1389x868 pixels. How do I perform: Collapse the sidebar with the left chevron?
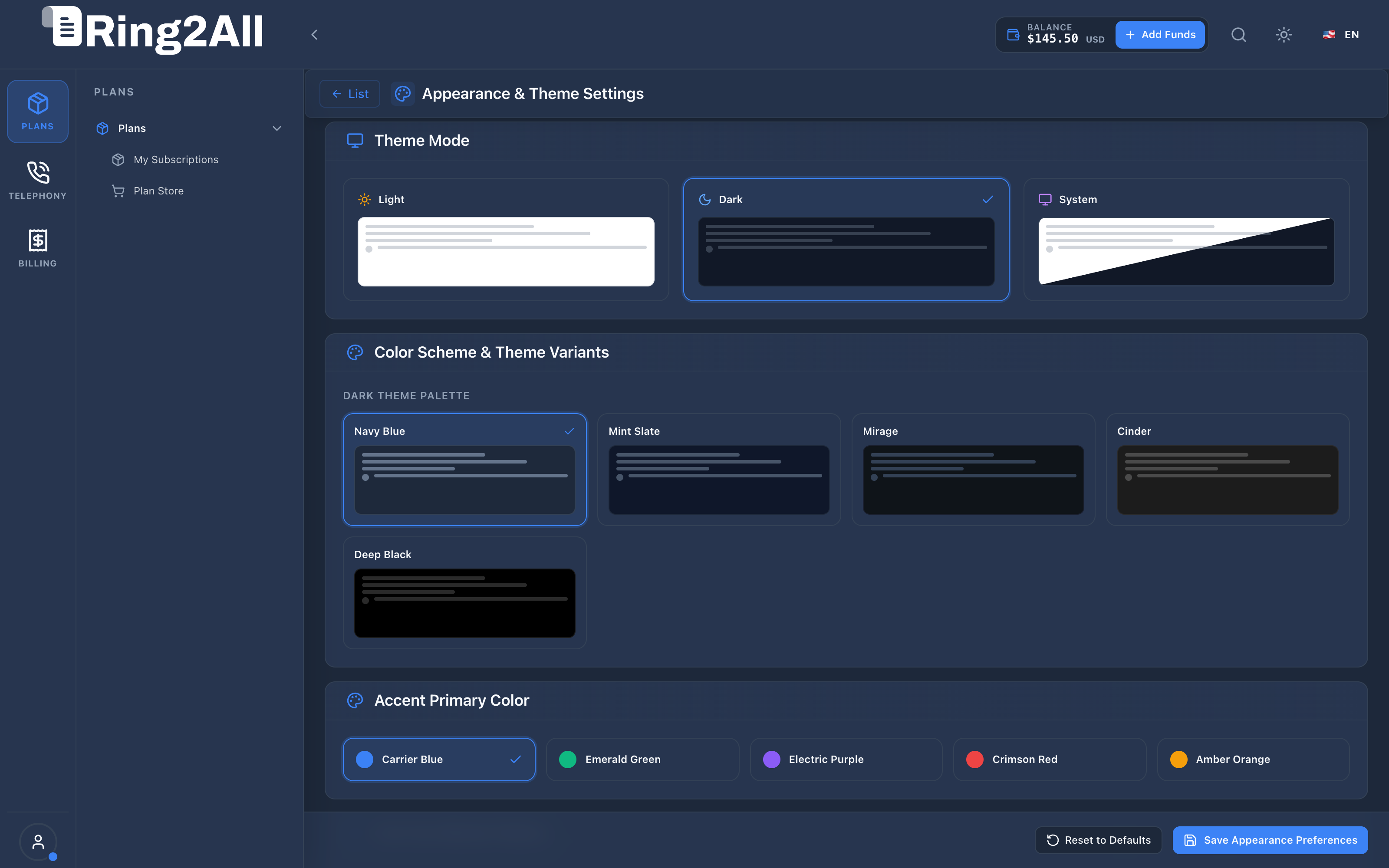(315, 35)
